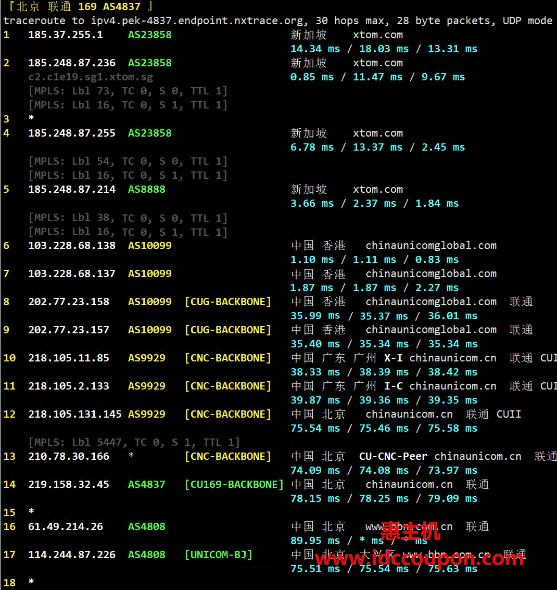
Task: Click MPLS line Lbl 73
Action: pos(128,91)
